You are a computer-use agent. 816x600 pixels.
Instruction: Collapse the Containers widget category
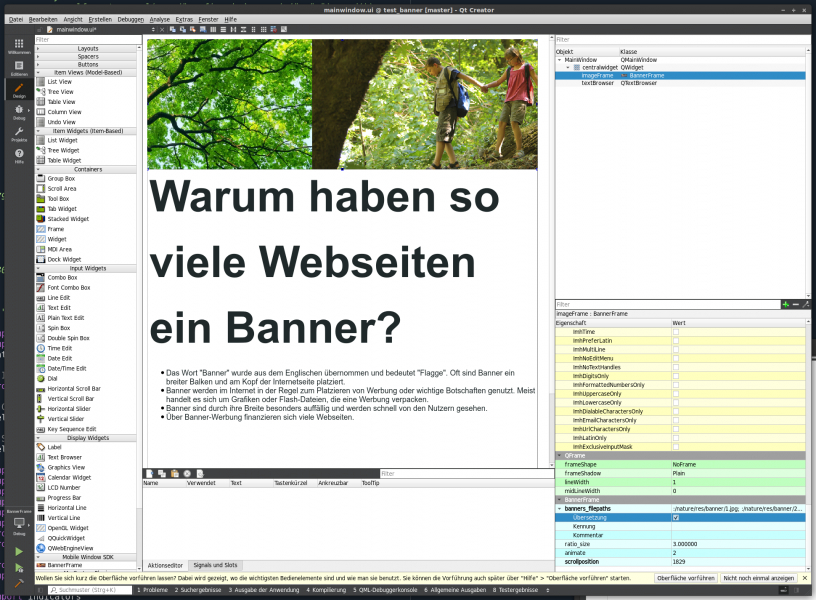coord(88,169)
